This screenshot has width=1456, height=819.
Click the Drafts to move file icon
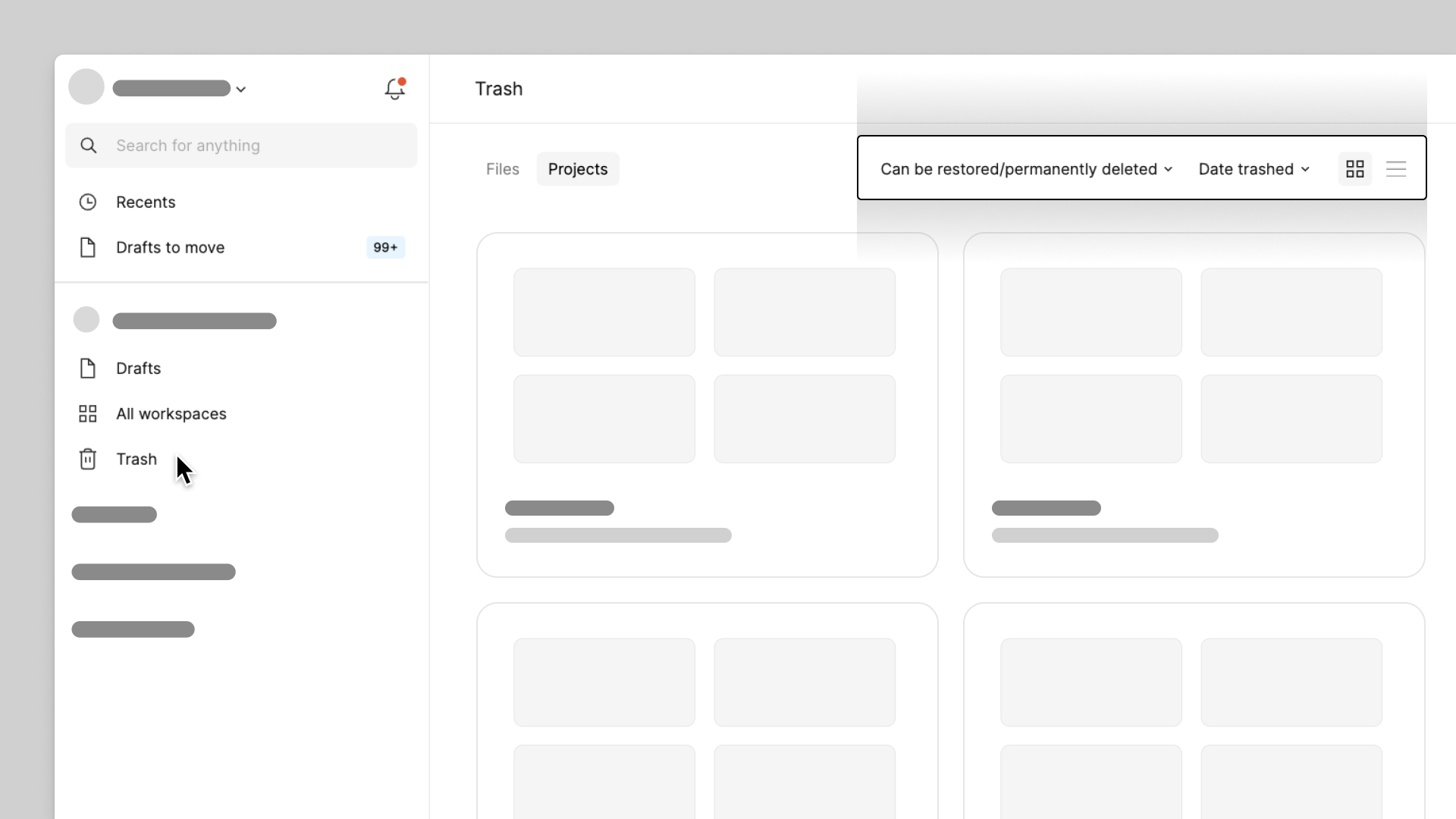[x=88, y=247]
